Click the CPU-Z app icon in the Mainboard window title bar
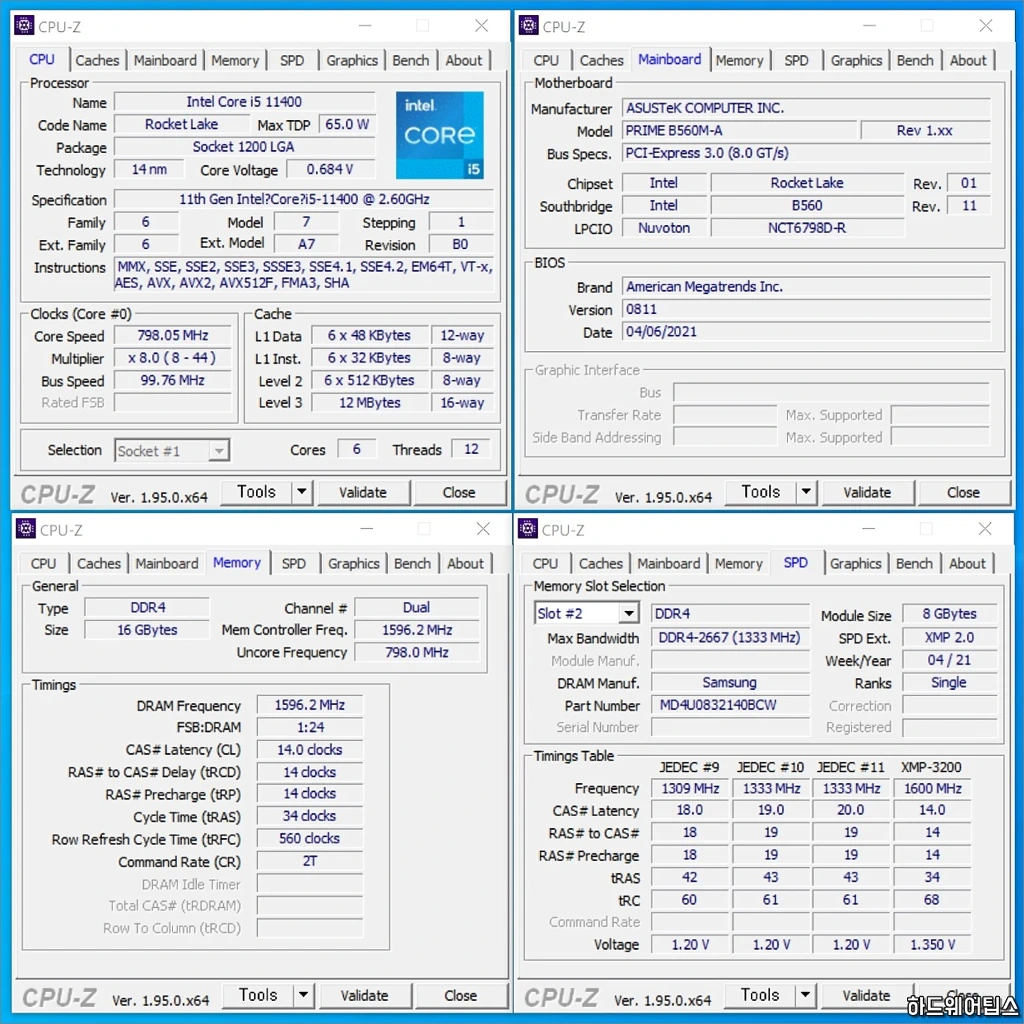The width and height of the screenshot is (1024, 1024). pyautogui.click(x=528, y=25)
